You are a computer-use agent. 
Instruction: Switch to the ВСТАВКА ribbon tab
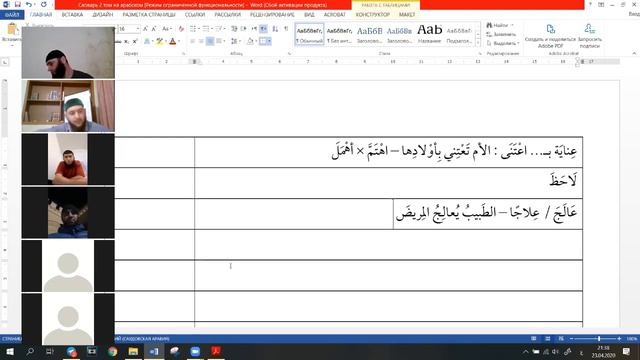pos(72,15)
